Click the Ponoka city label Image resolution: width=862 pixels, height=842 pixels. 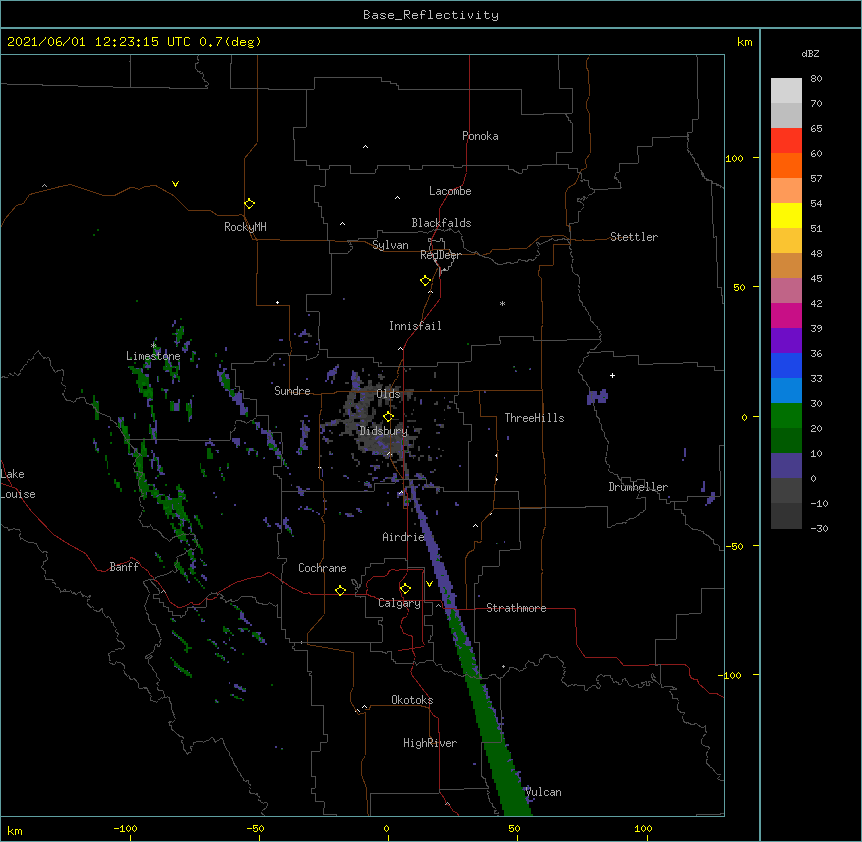coord(480,136)
